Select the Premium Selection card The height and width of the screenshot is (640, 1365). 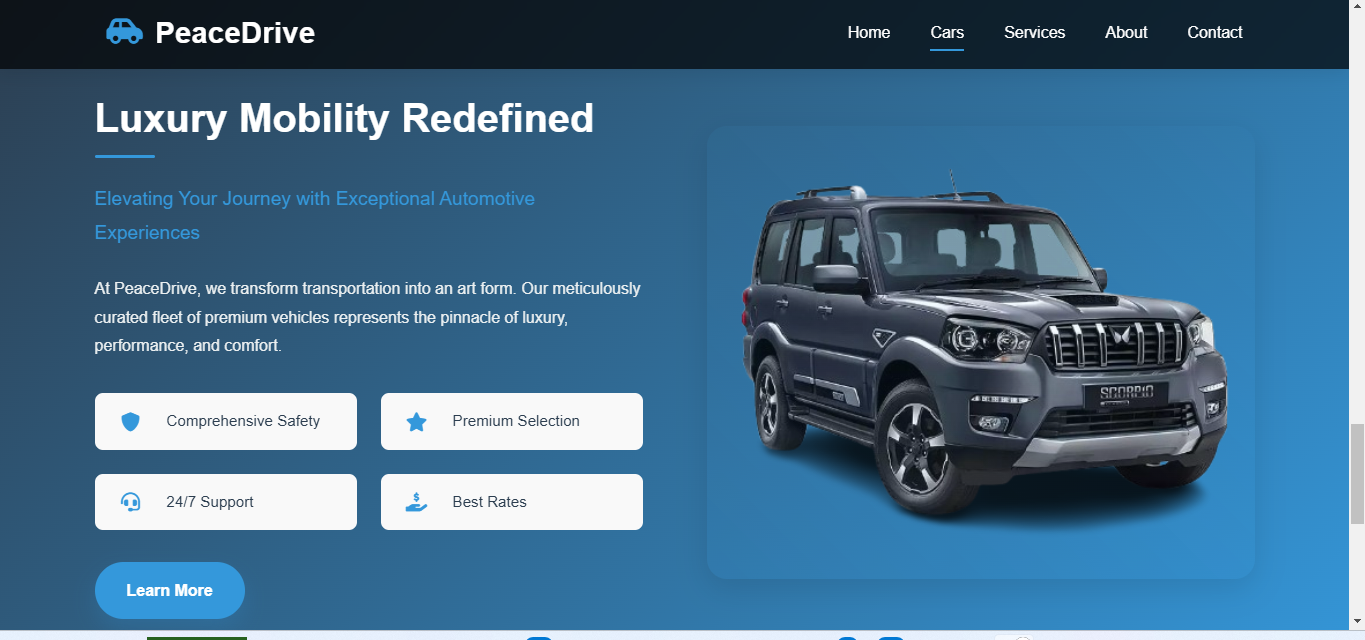coord(512,421)
